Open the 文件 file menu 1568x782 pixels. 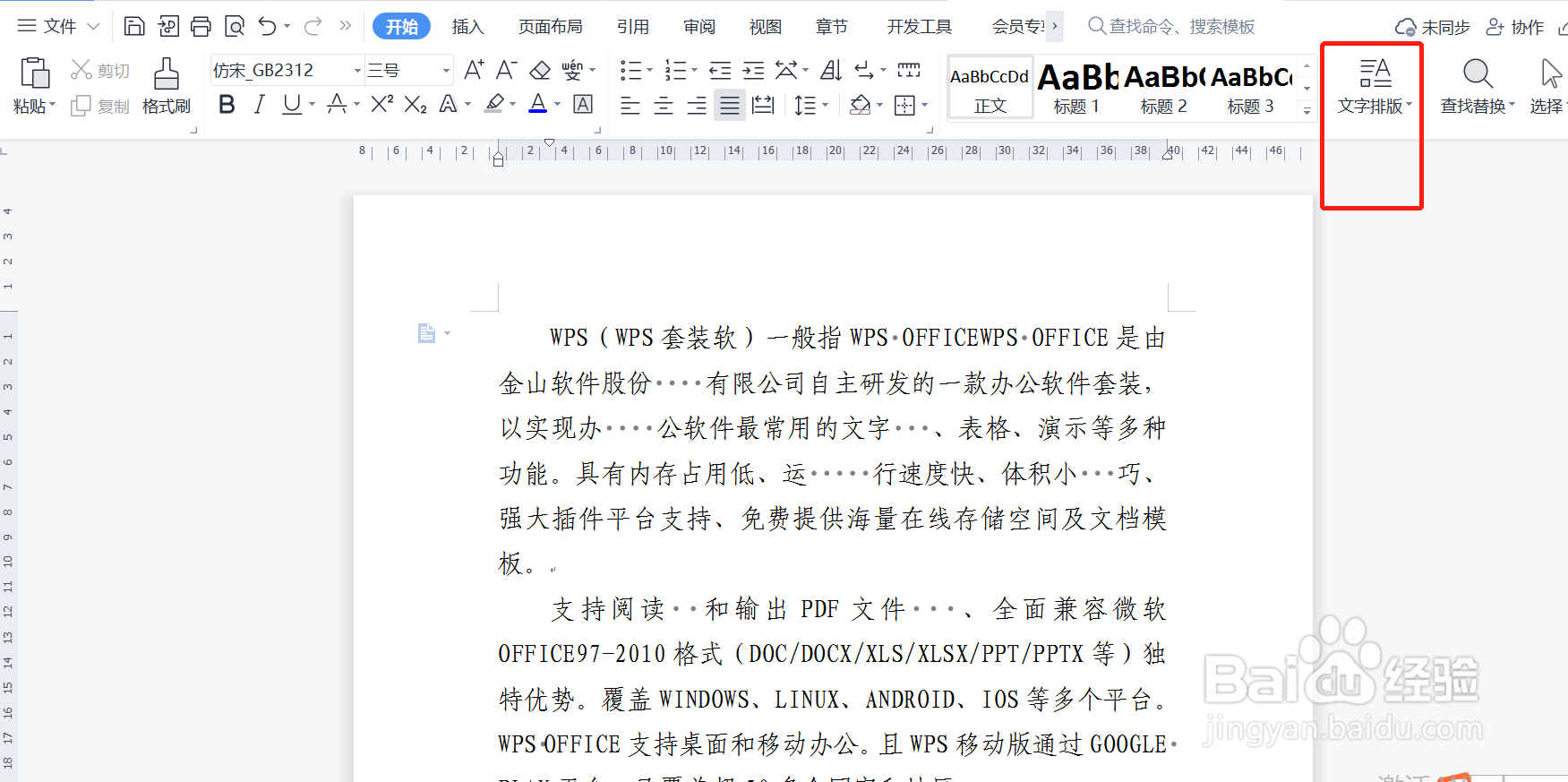[58, 26]
